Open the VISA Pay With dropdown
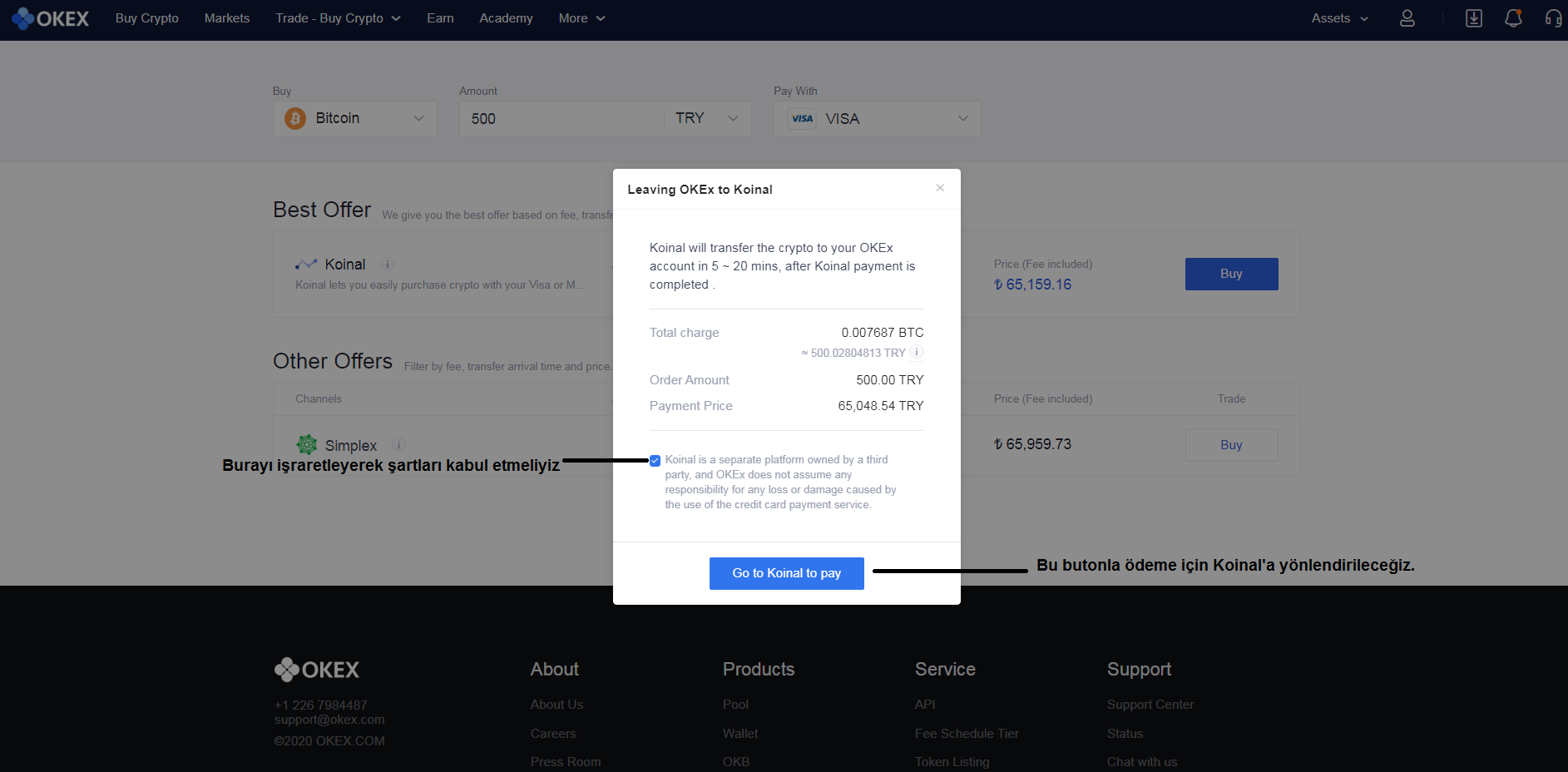 (x=878, y=119)
